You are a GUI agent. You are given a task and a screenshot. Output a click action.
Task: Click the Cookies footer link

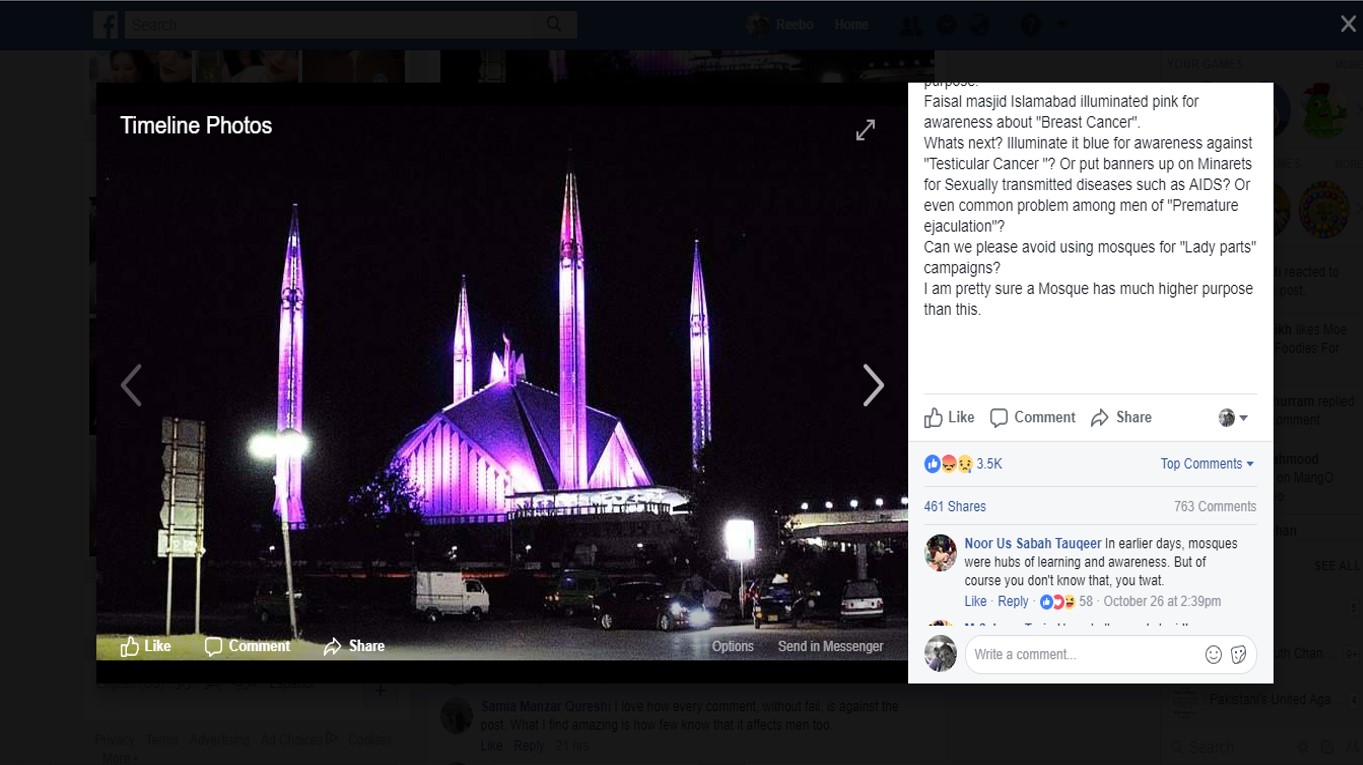click(x=370, y=740)
